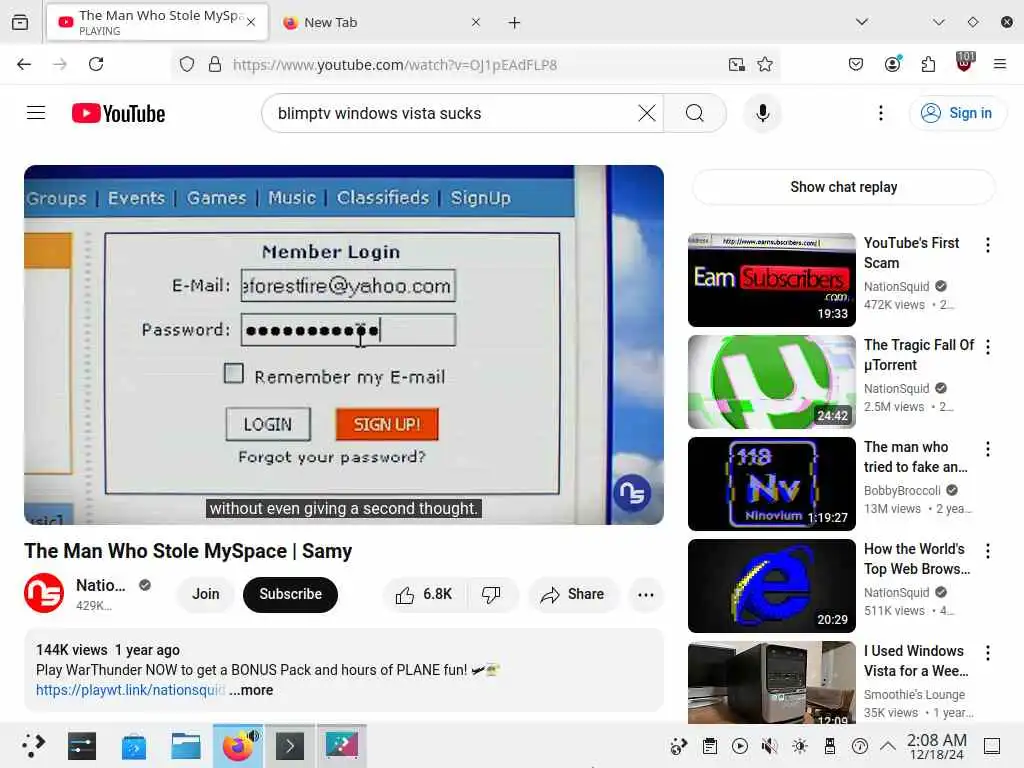Click the video player to pause
Screen dimensions: 1024x768
tap(344, 344)
